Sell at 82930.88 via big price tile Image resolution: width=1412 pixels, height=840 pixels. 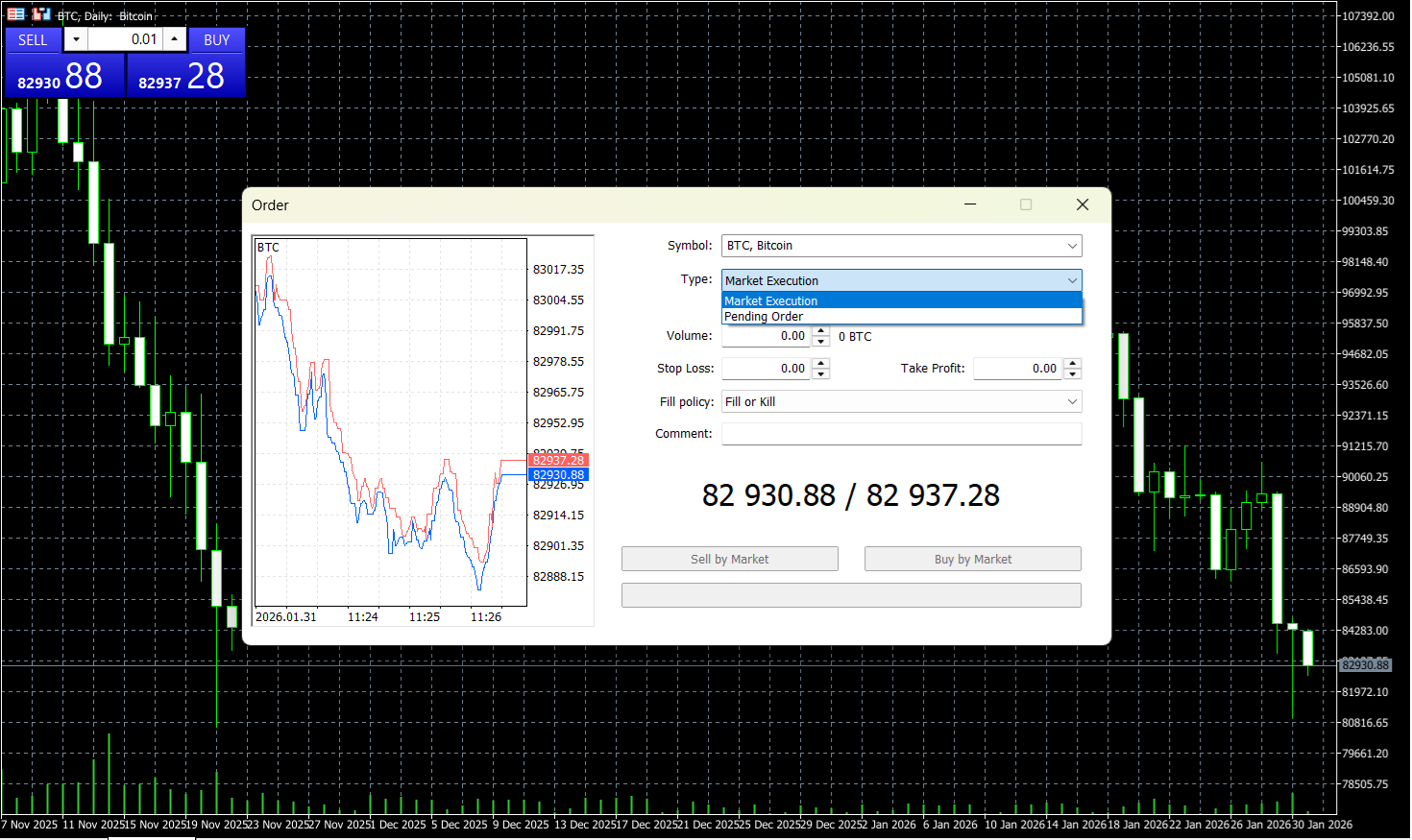click(65, 76)
